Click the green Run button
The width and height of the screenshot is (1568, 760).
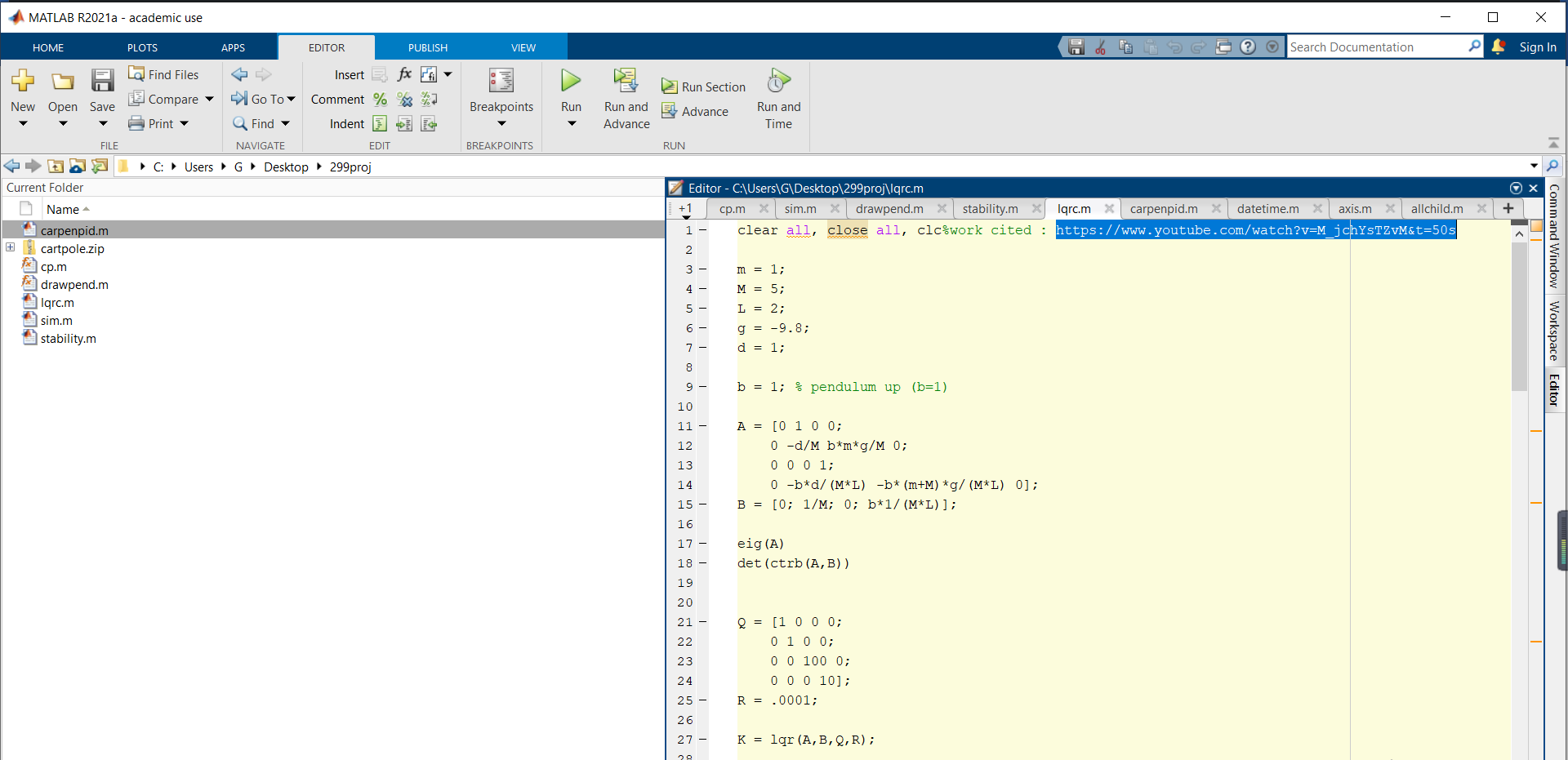[x=571, y=81]
